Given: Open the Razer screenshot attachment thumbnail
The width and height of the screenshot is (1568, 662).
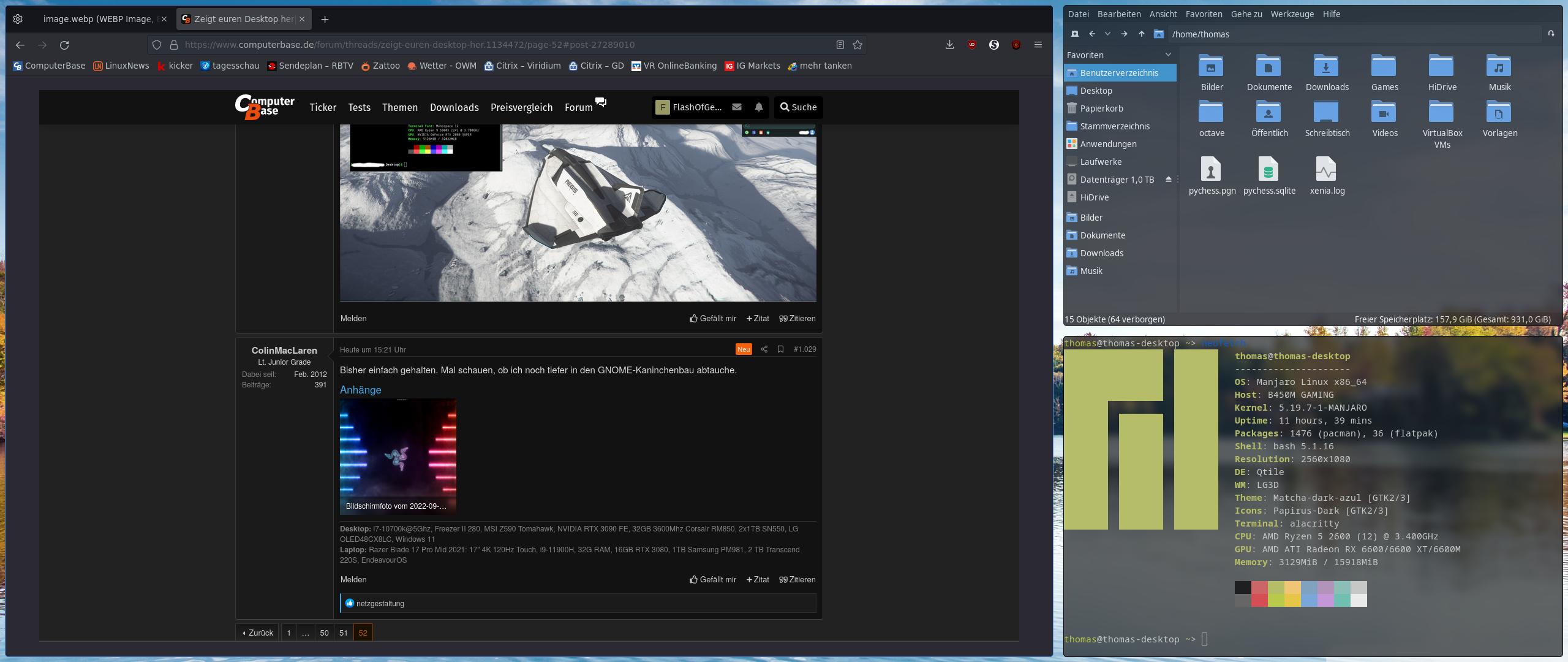Looking at the screenshot, I should tap(398, 456).
